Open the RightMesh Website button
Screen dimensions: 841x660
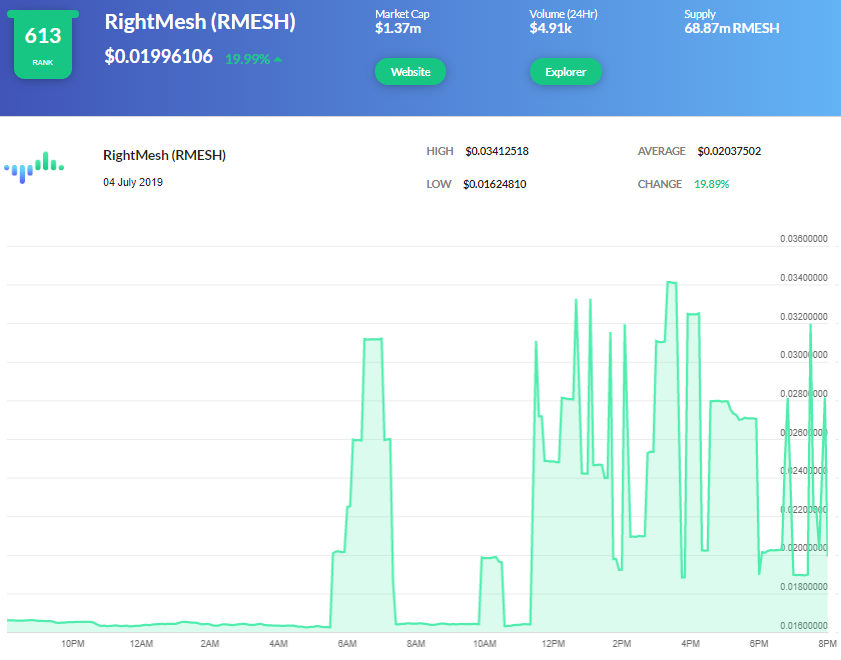point(410,72)
